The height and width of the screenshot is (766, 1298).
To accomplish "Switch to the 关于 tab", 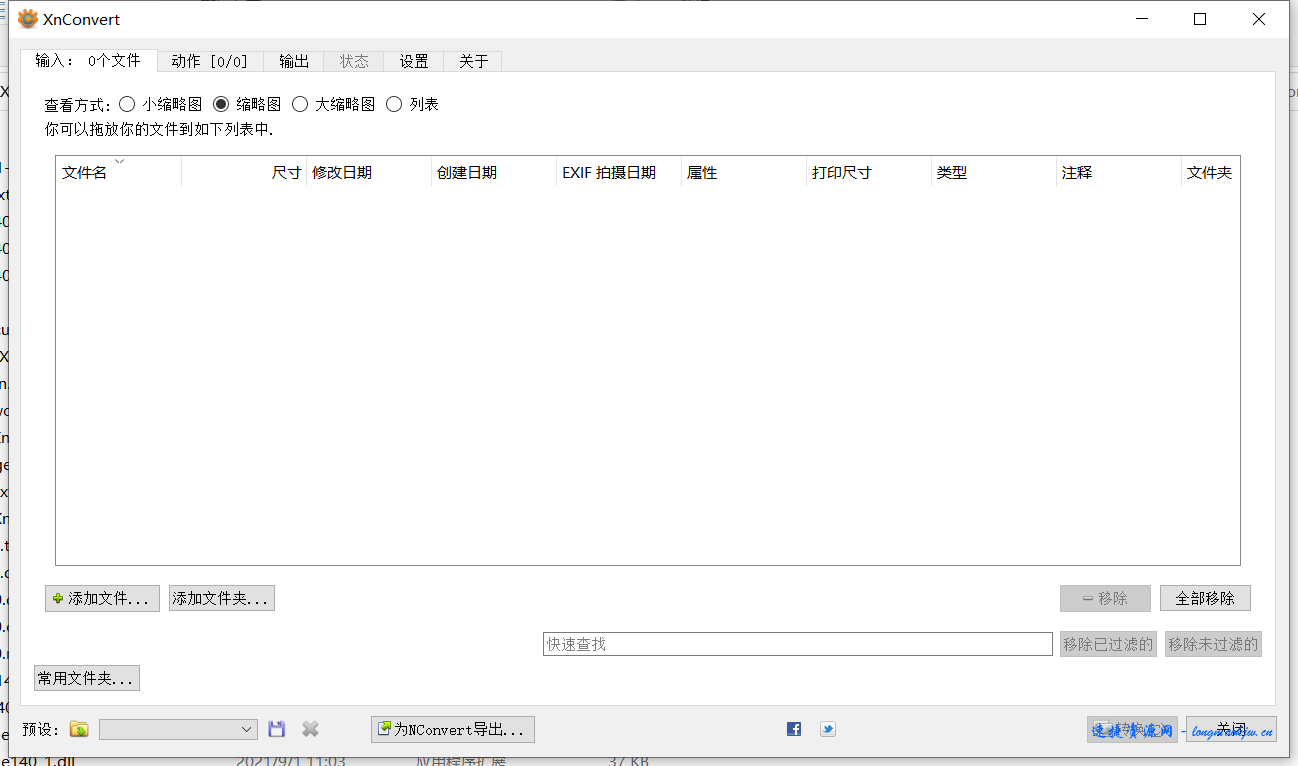I will click(x=473, y=61).
